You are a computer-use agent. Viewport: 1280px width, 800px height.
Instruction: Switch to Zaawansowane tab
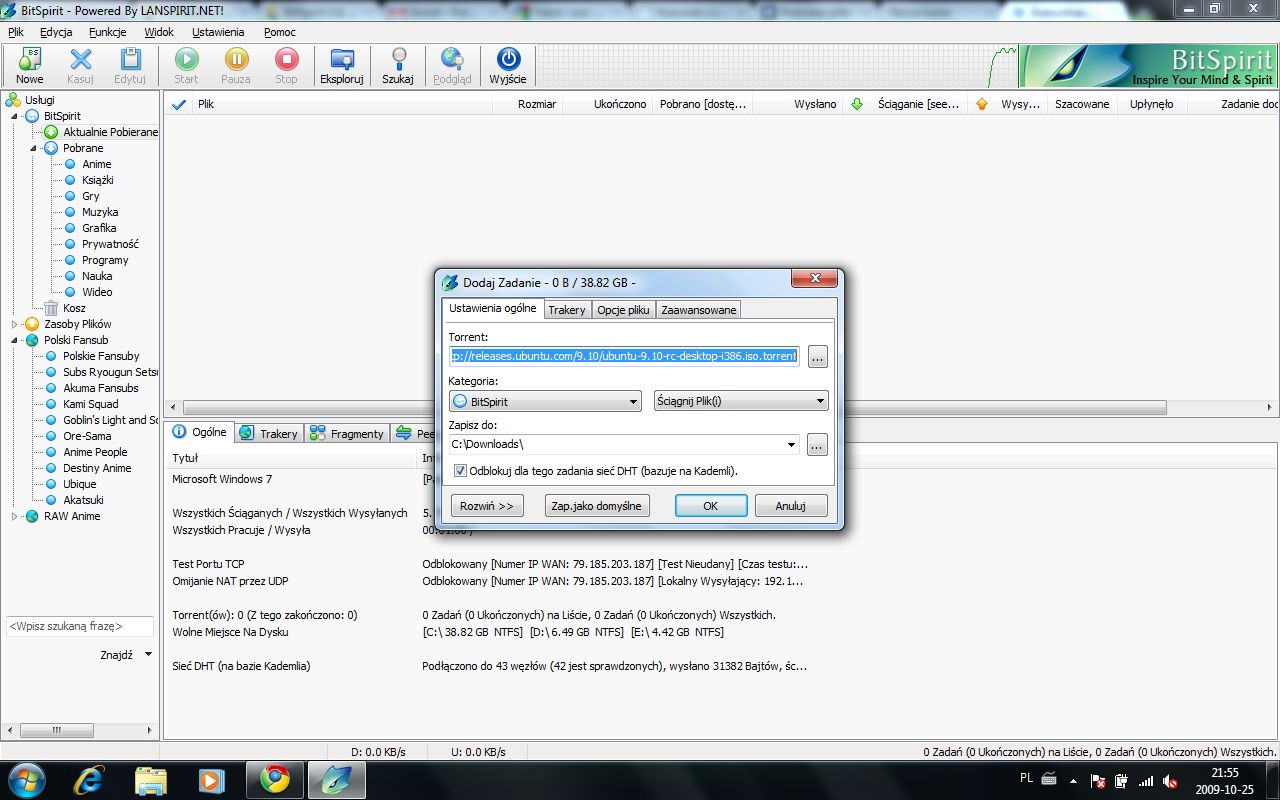(699, 310)
